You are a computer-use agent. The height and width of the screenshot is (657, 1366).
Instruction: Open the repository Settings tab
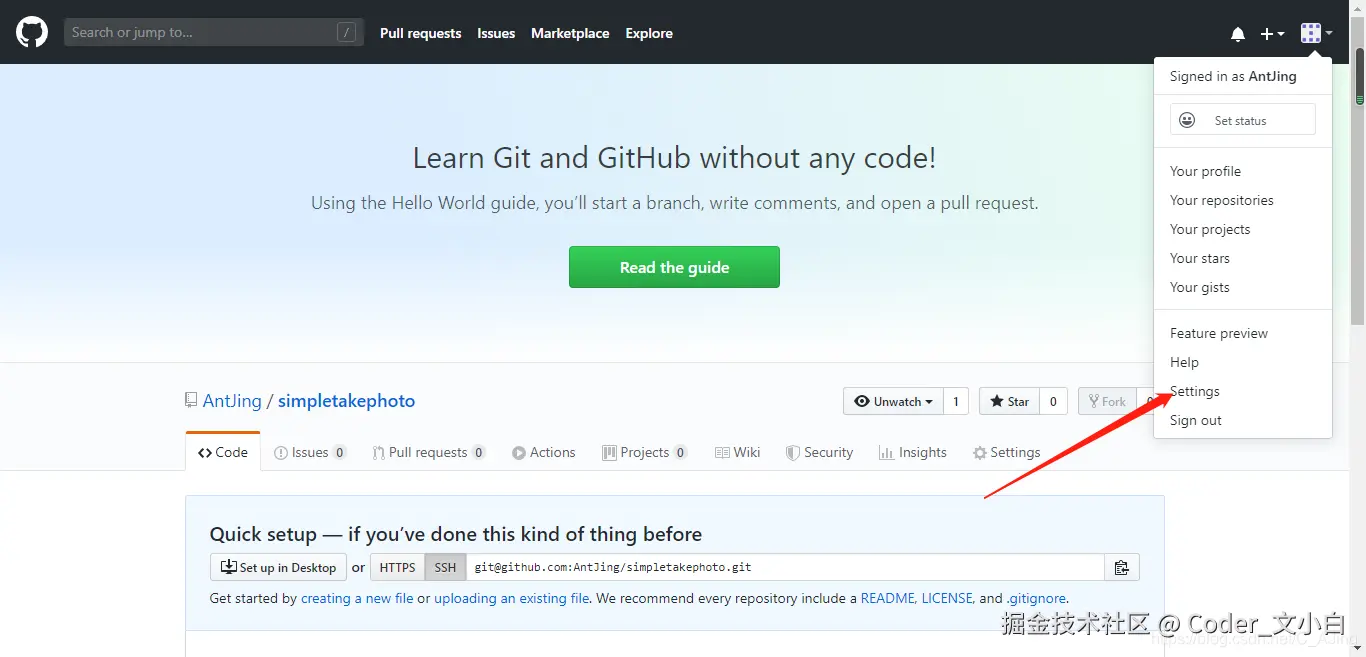tap(1007, 452)
